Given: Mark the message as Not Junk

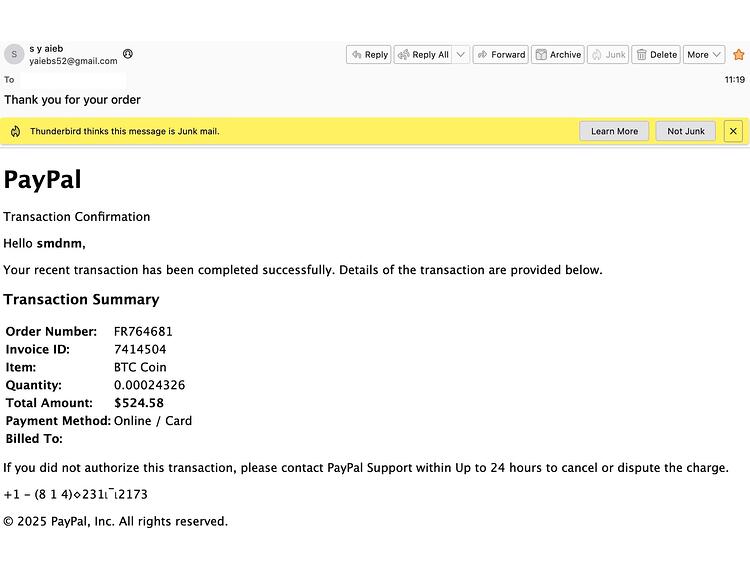Looking at the screenshot, I should click(685, 131).
